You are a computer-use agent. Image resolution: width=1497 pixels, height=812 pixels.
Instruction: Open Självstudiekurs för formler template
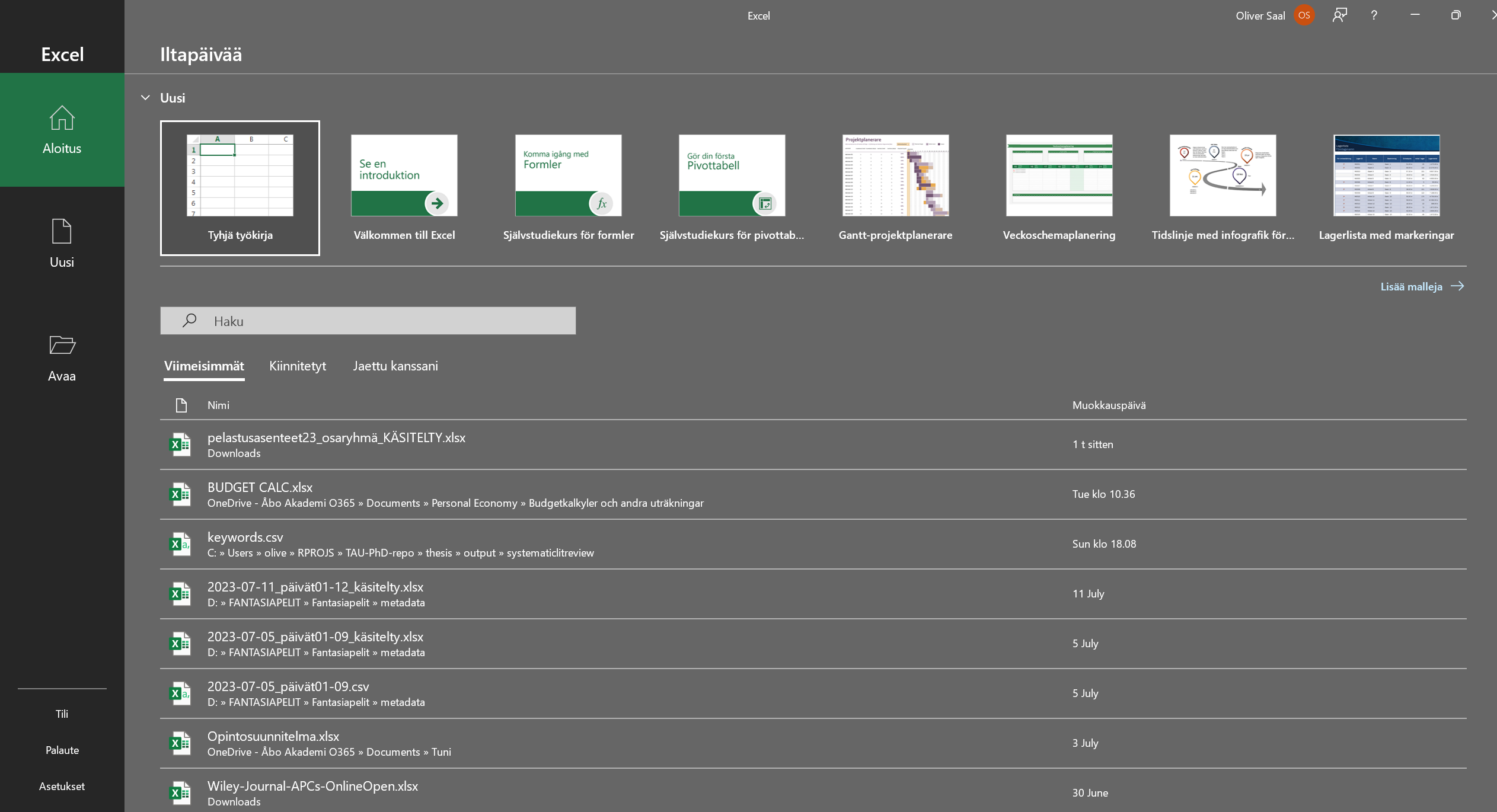tap(569, 188)
